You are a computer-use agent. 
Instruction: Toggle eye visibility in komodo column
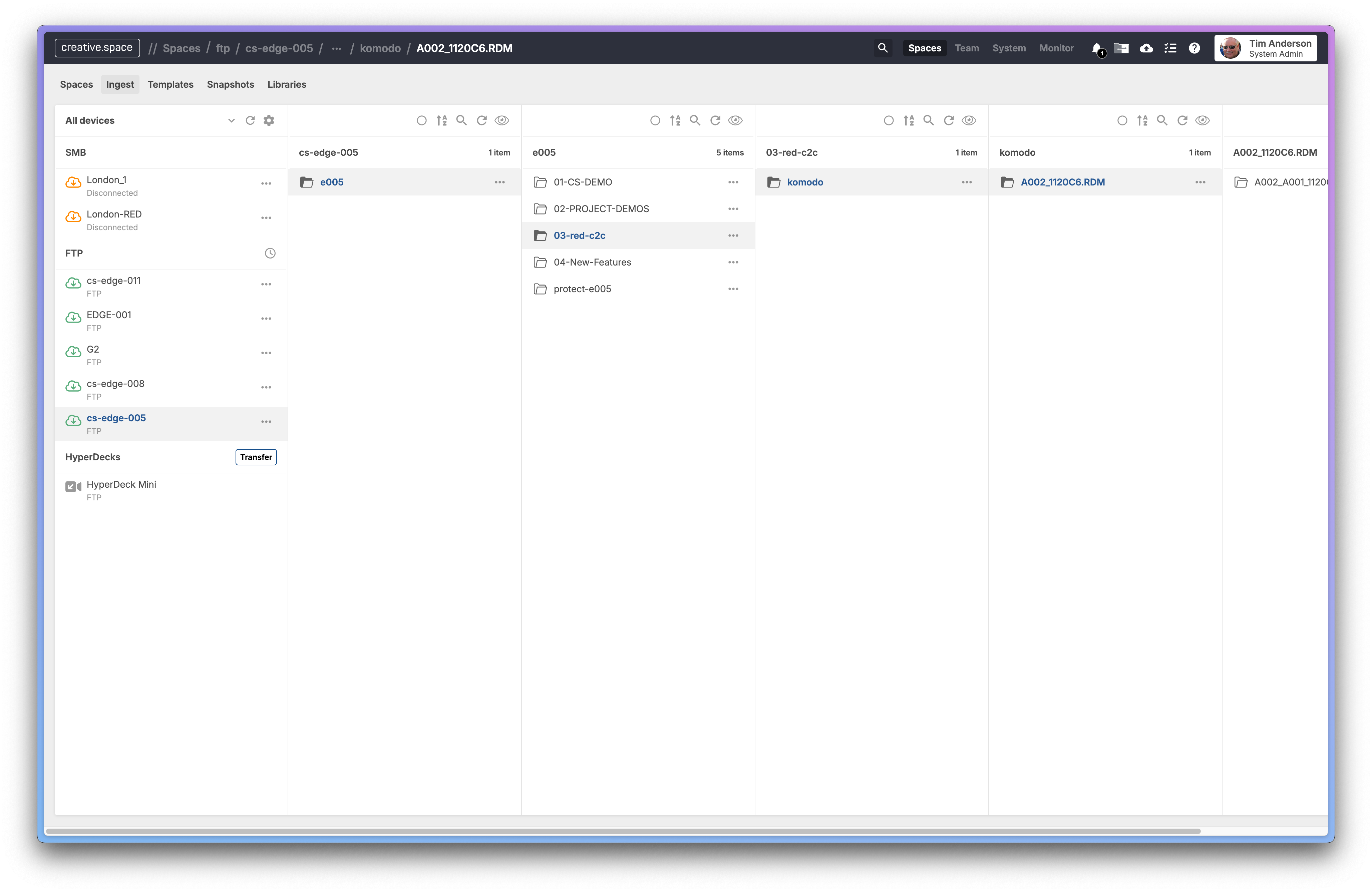(1203, 120)
